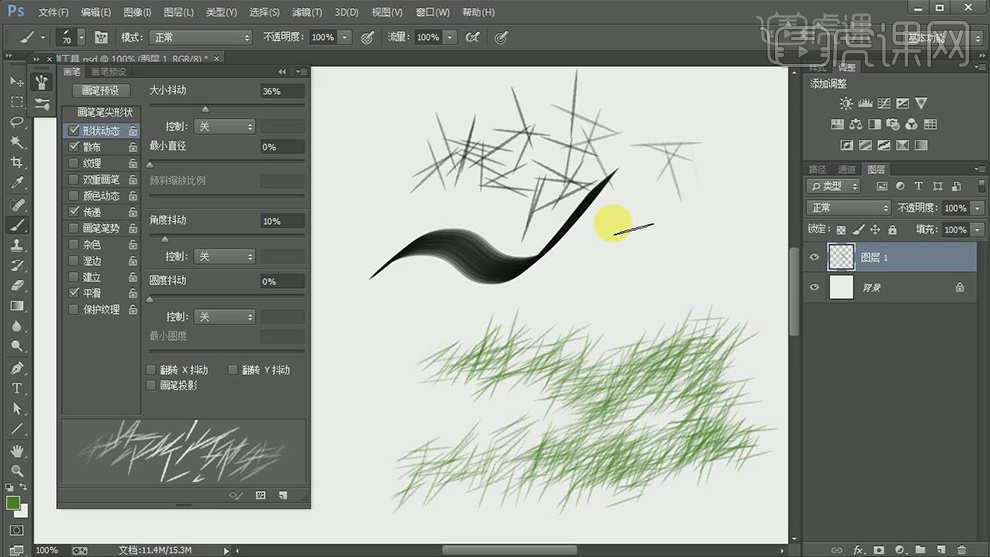Click the green foreground color swatch
990x557 pixels.
tap(13, 503)
